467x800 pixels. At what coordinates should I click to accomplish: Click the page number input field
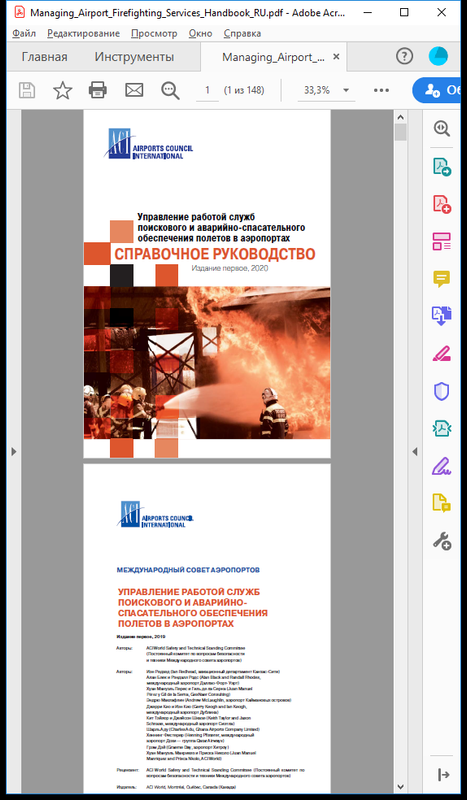click(207, 90)
